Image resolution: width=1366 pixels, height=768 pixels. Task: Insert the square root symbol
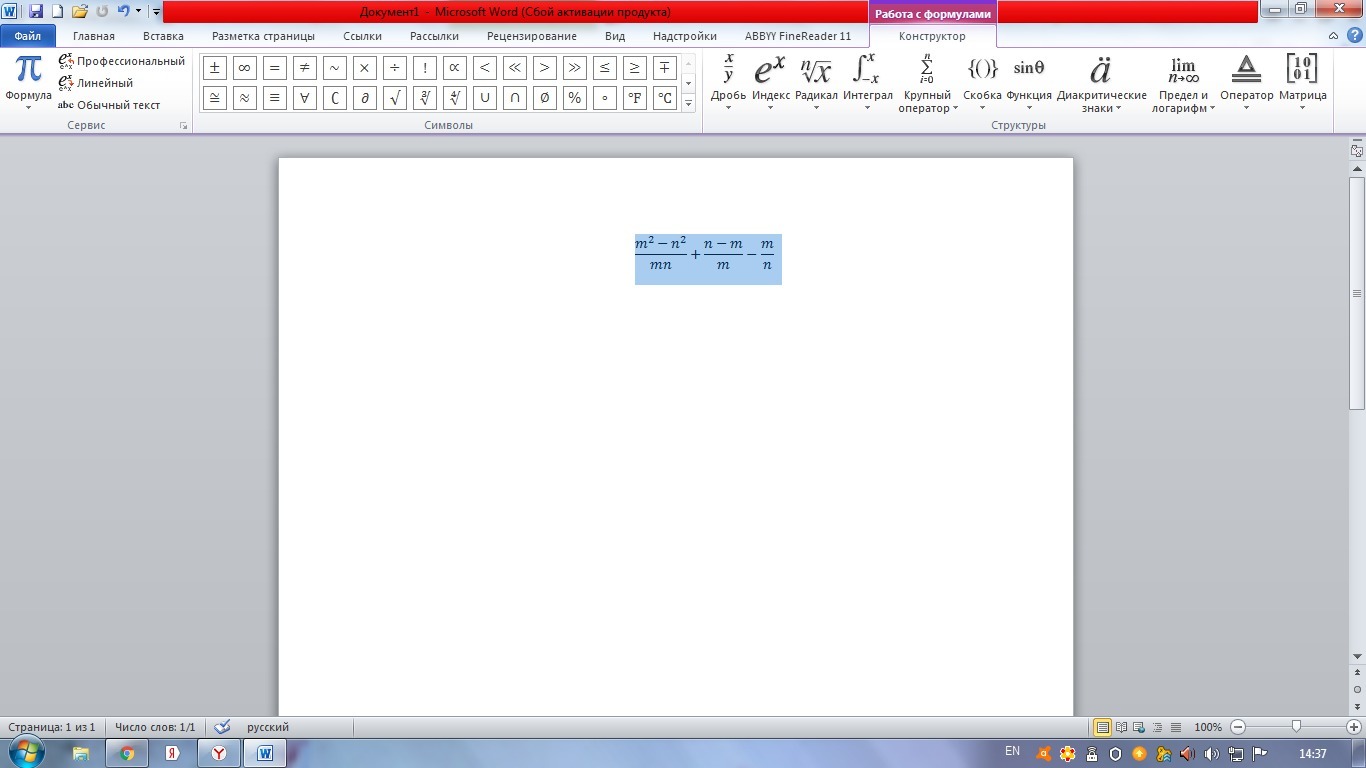tap(394, 98)
